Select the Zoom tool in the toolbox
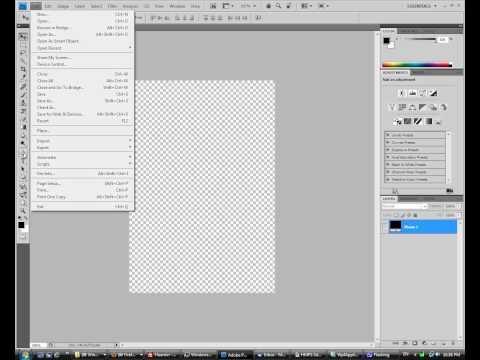 pyautogui.click(x=23, y=211)
